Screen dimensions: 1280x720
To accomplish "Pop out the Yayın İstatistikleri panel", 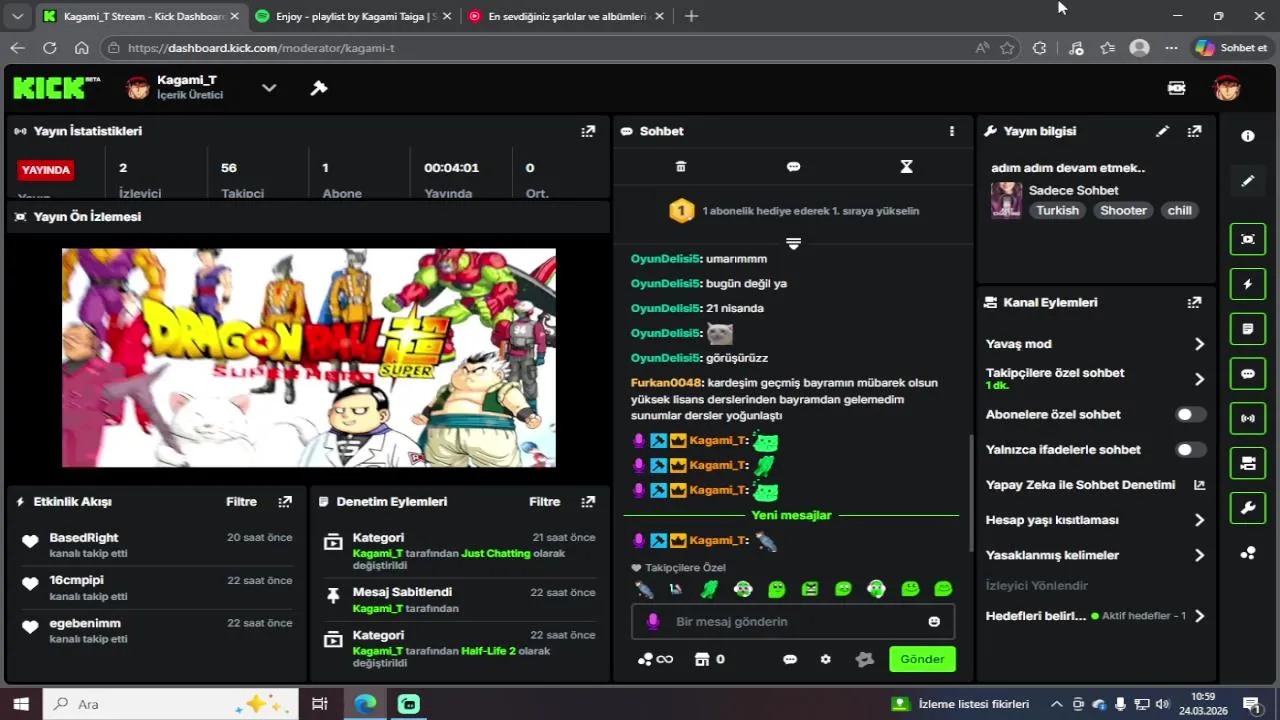I will pyautogui.click(x=588, y=131).
